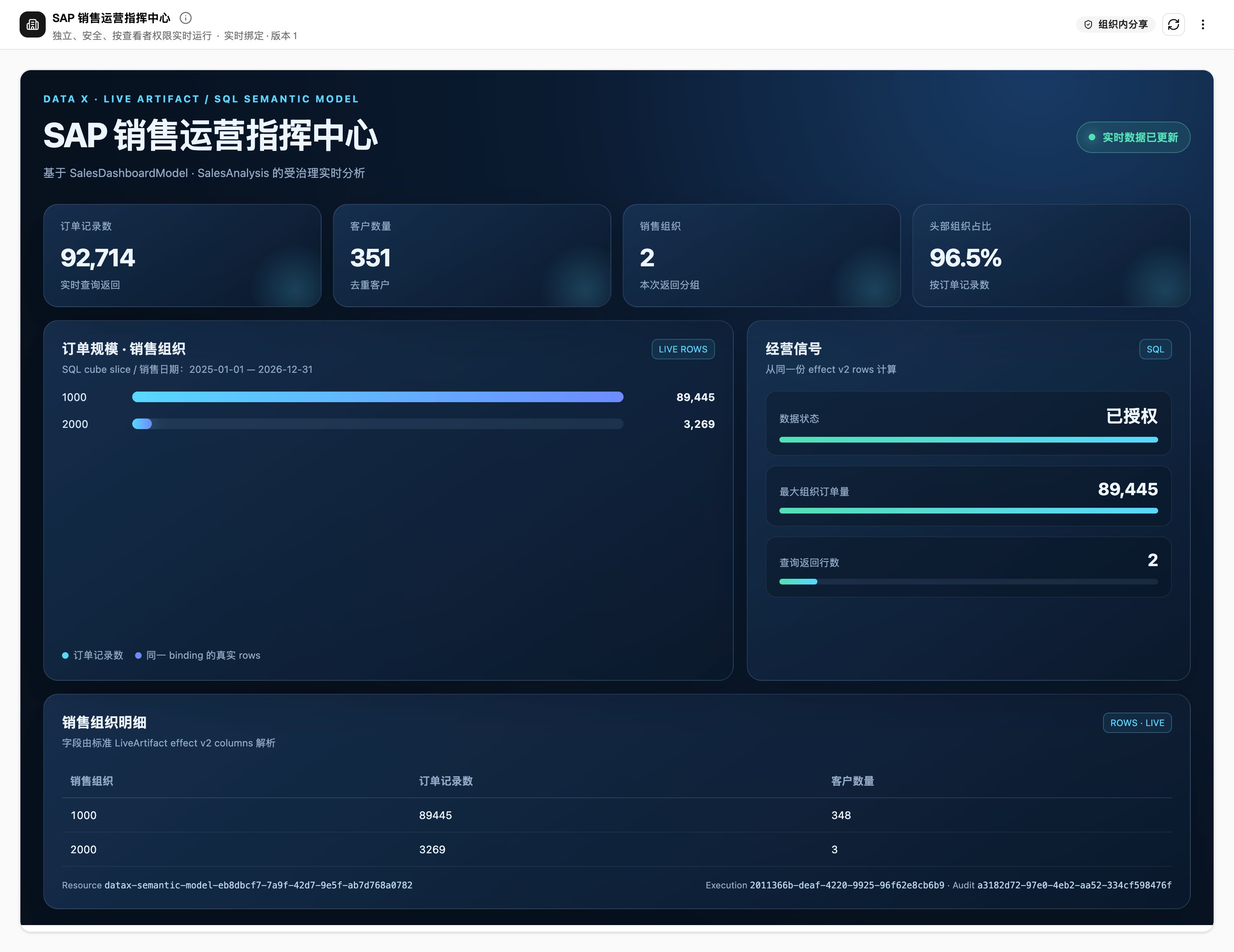Click the 89,445 value in 最大组织订单量
Viewport: 1234px width, 952px height.
1128,489
